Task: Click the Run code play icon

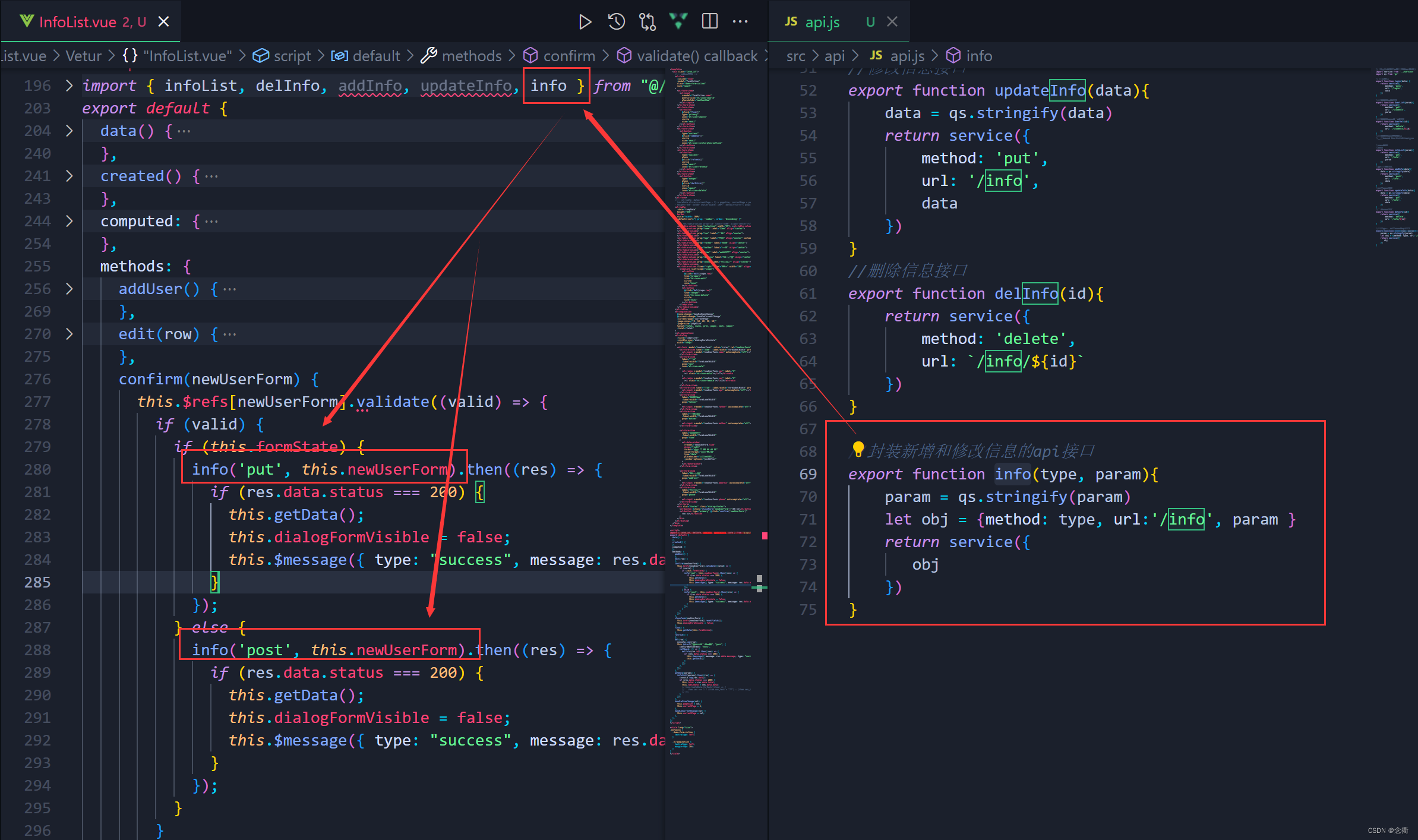Action: click(x=585, y=22)
